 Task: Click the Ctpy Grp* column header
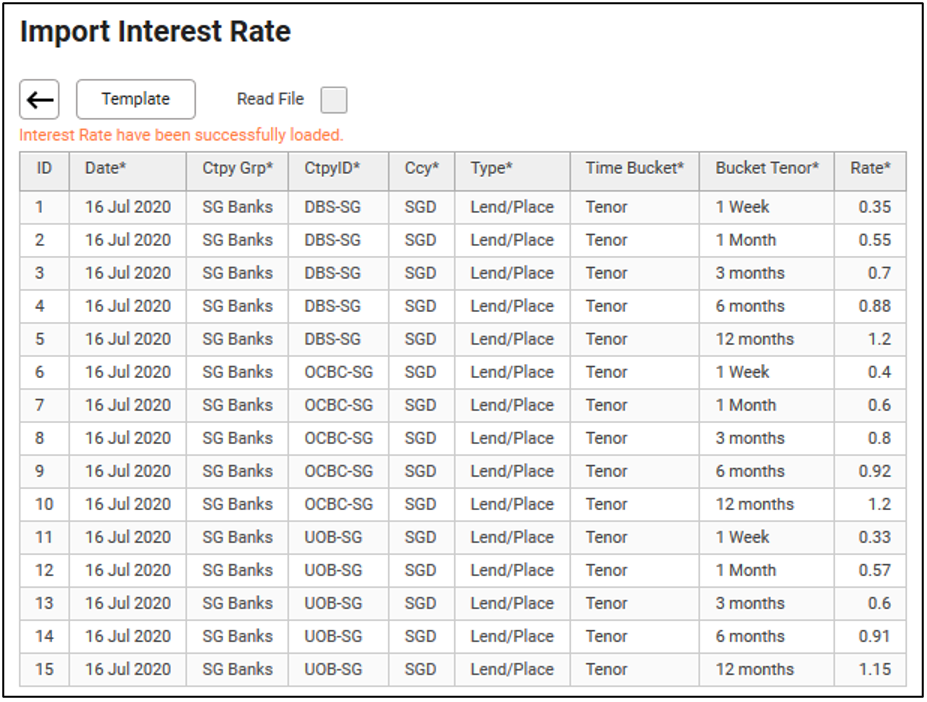[237, 169]
